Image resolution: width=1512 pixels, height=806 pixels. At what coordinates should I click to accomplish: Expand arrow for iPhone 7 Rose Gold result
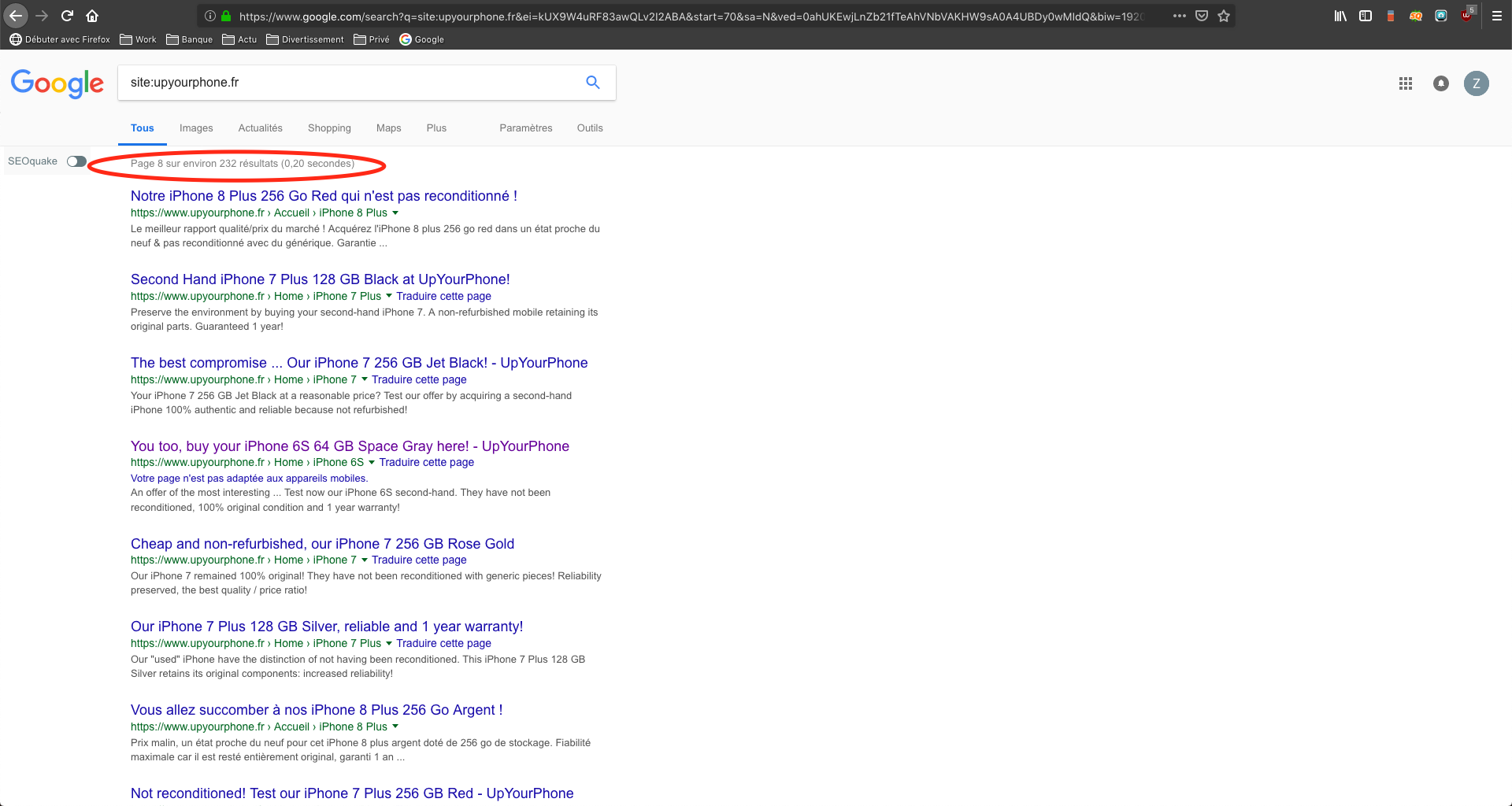365,560
